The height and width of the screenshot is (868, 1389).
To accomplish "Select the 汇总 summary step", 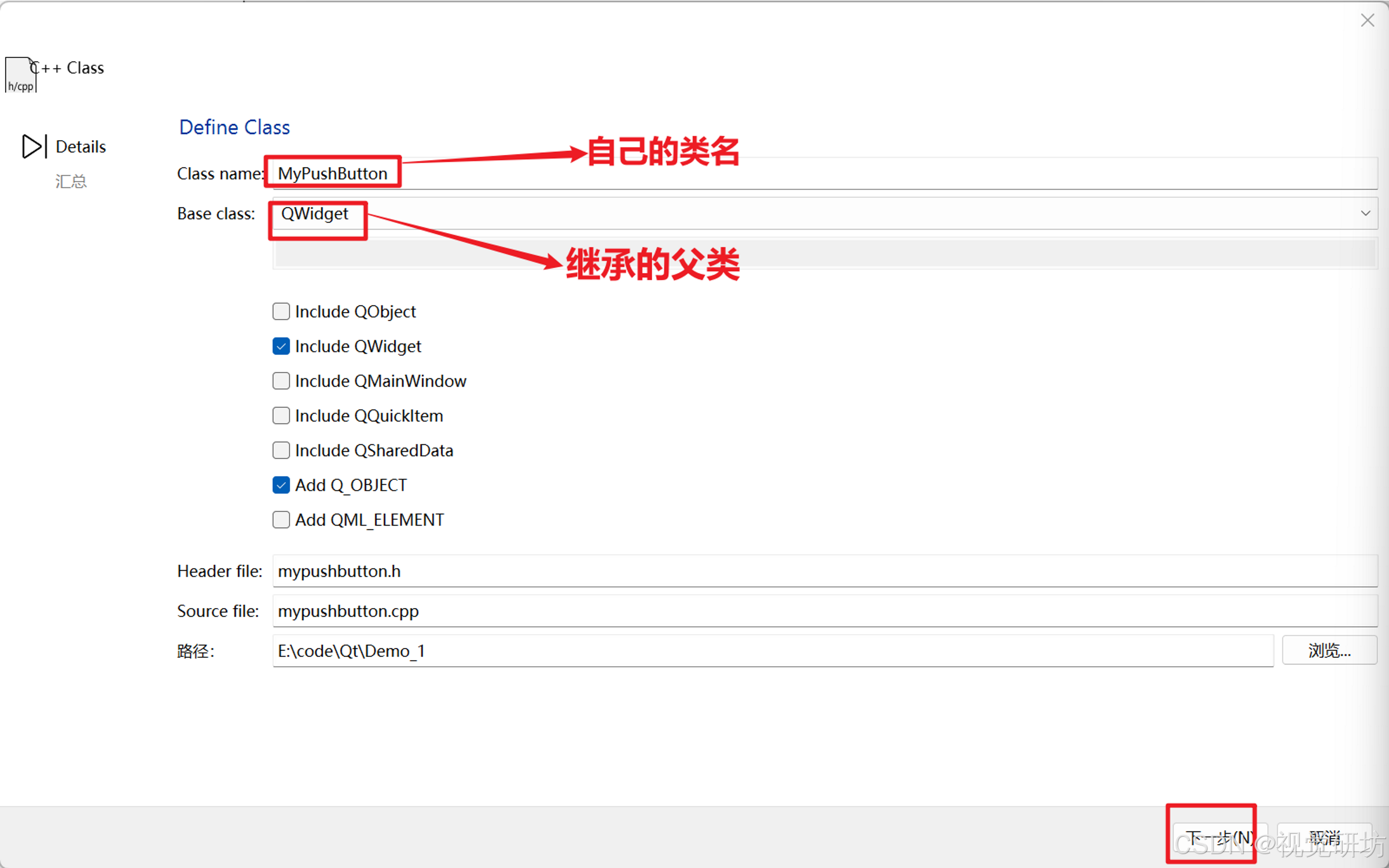I will click(x=71, y=182).
